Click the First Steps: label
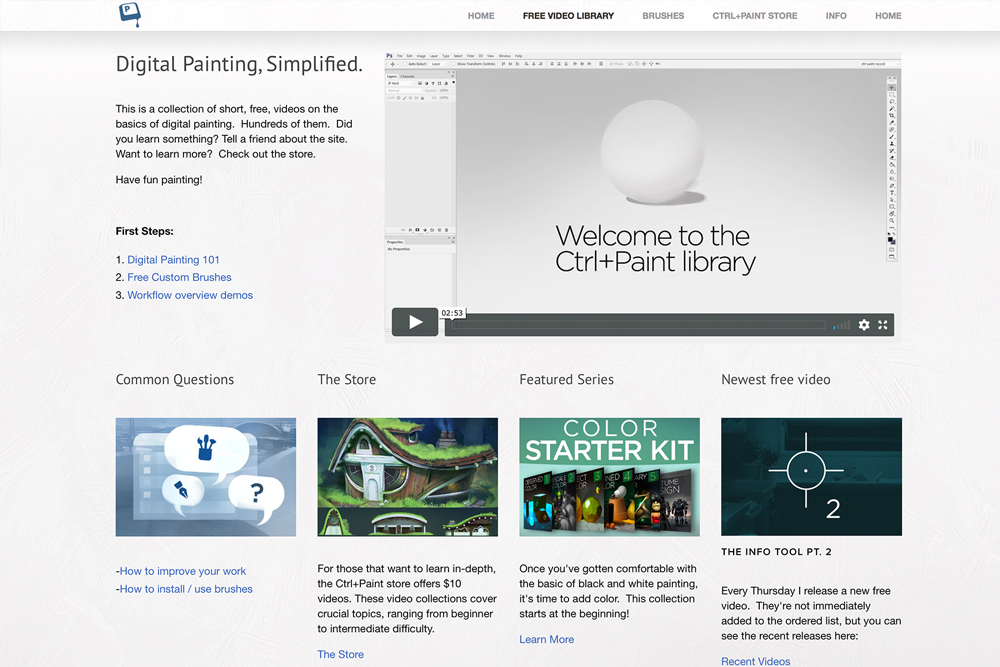 [x=144, y=231]
